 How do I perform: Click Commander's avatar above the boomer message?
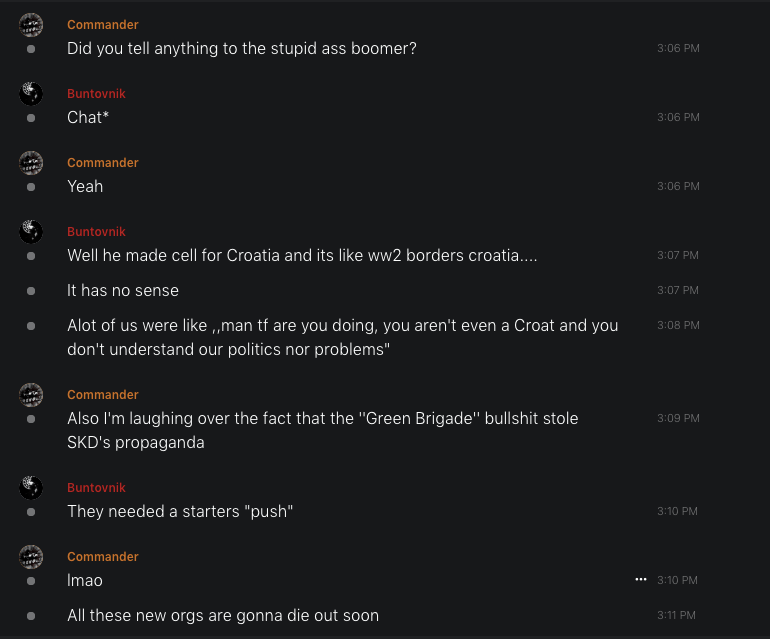[x=31, y=25]
